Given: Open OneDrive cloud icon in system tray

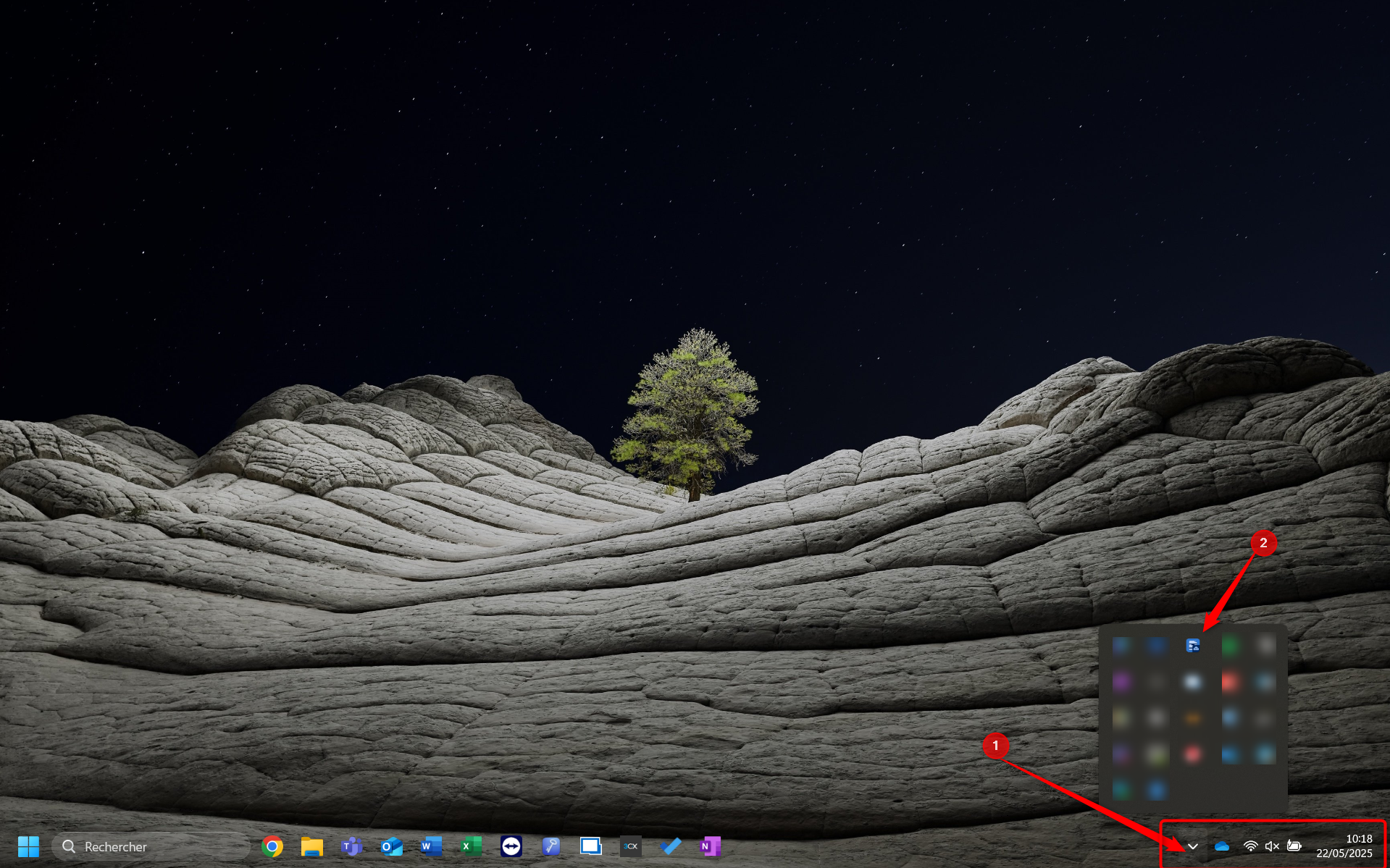Looking at the screenshot, I should 1222,846.
